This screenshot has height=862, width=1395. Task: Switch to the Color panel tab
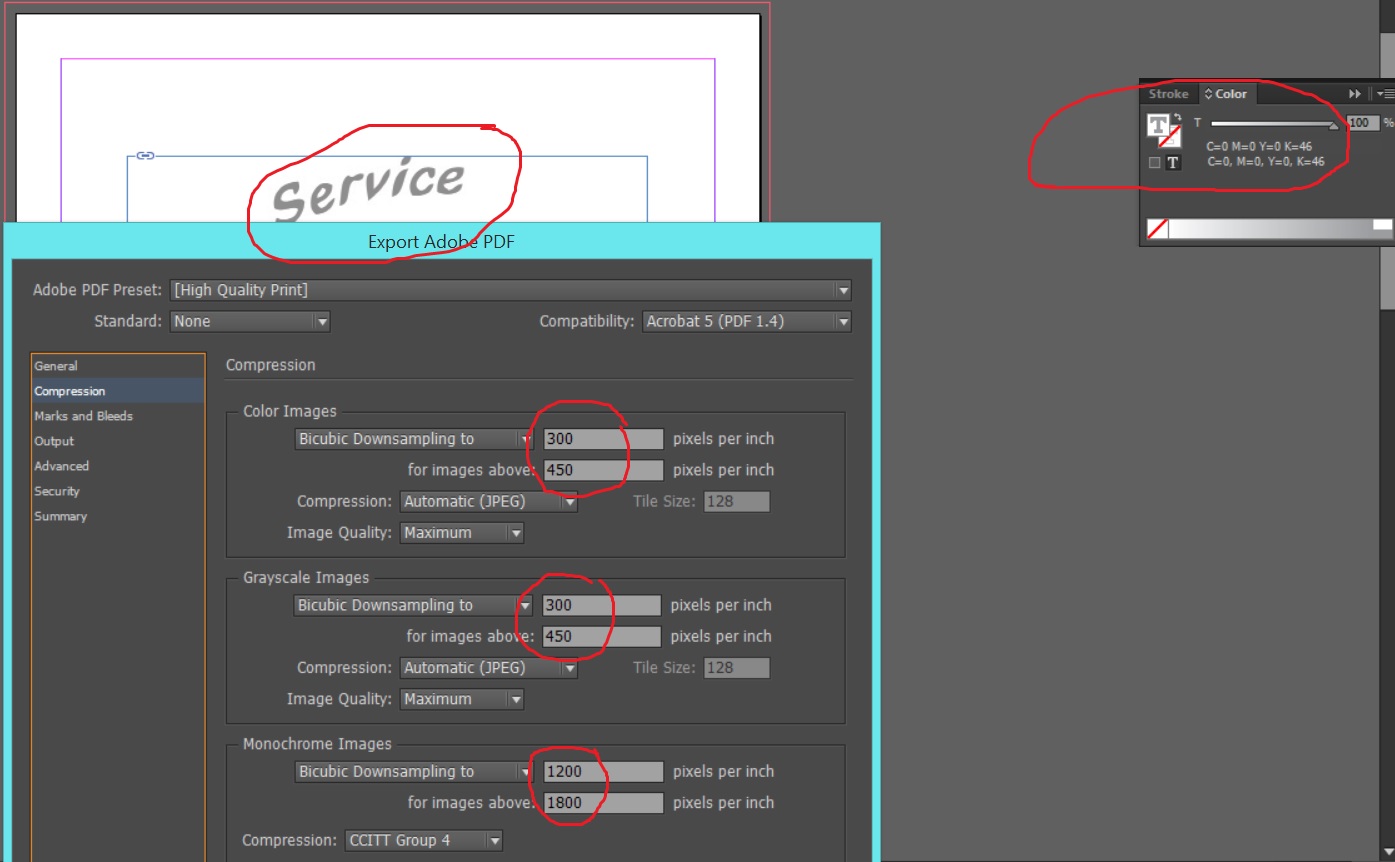tap(1226, 94)
